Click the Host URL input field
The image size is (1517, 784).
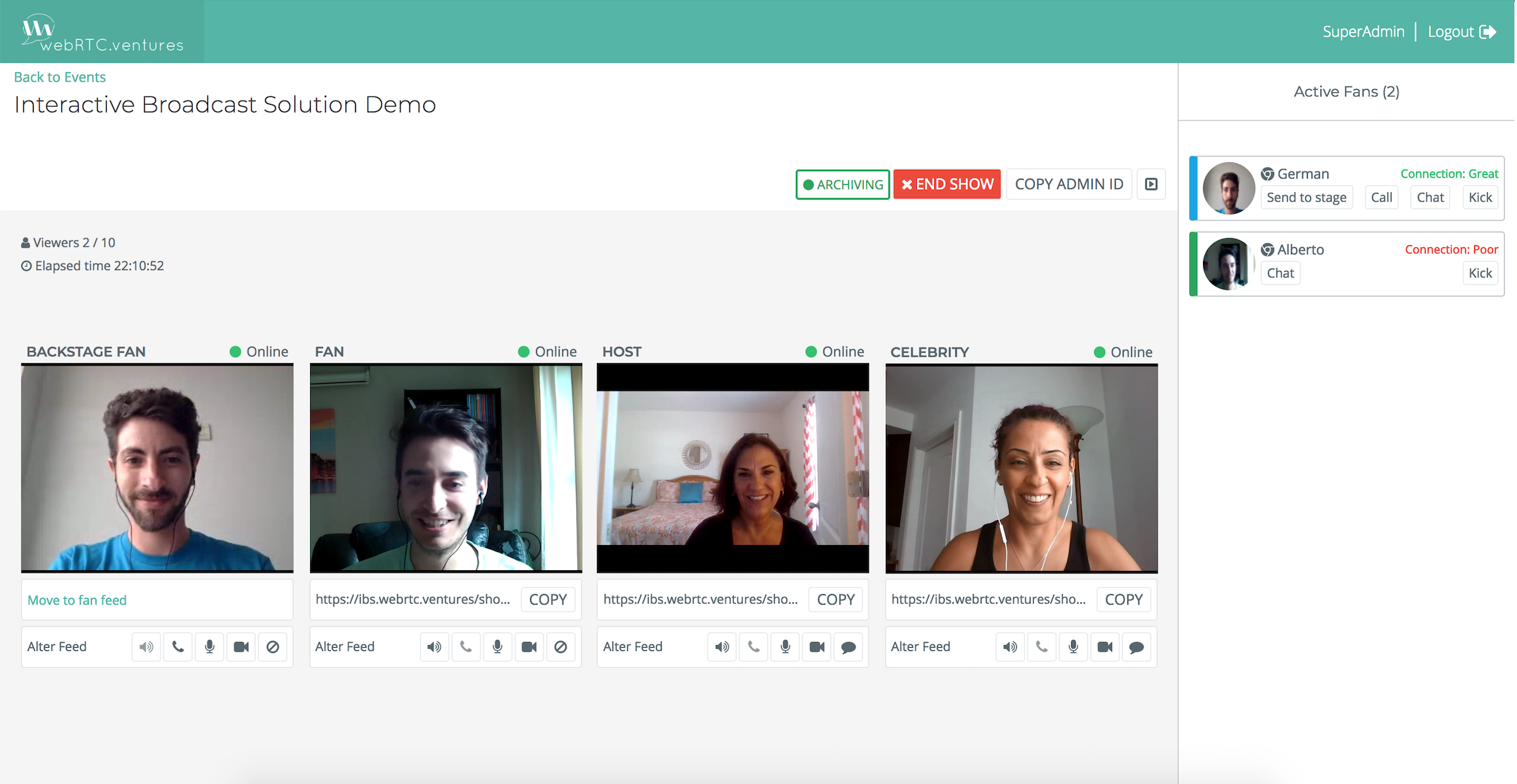coord(700,599)
